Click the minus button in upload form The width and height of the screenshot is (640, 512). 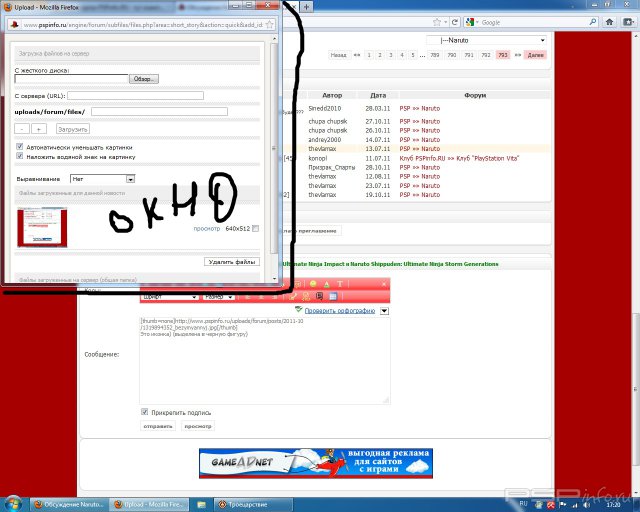pyautogui.click(x=22, y=129)
